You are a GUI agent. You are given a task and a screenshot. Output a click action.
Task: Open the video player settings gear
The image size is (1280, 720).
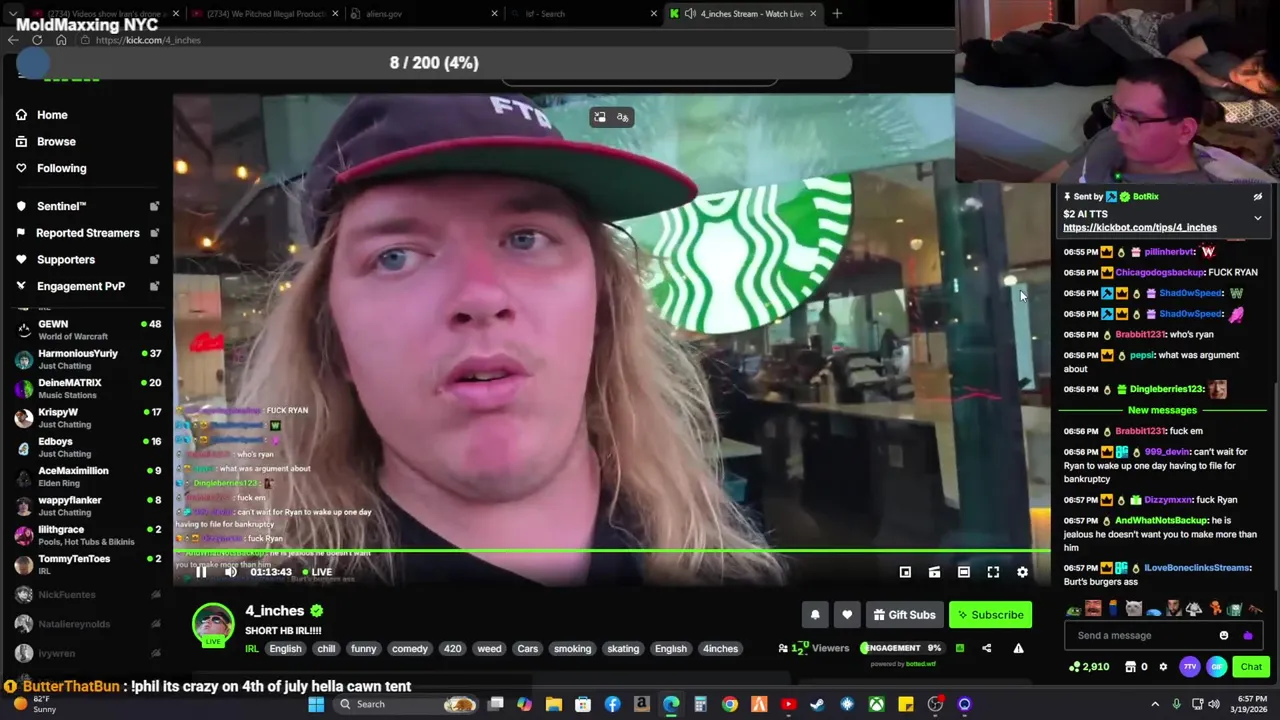(x=1022, y=572)
